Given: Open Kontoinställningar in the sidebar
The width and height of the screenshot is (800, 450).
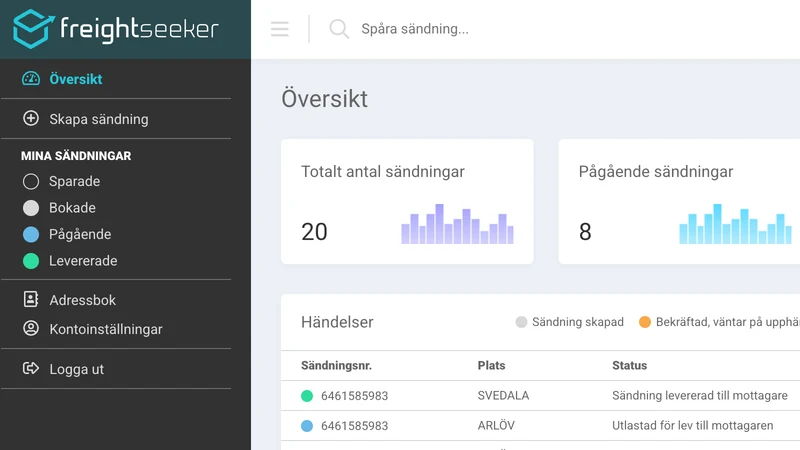Looking at the screenshot, I should pos(106,329).
